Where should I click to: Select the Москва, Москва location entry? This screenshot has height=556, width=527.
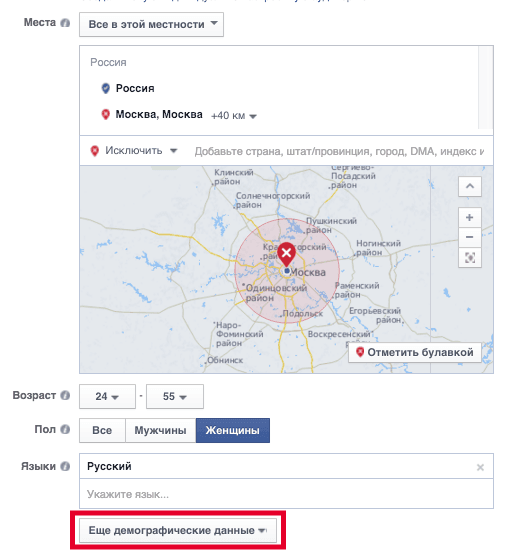[159, 115]
